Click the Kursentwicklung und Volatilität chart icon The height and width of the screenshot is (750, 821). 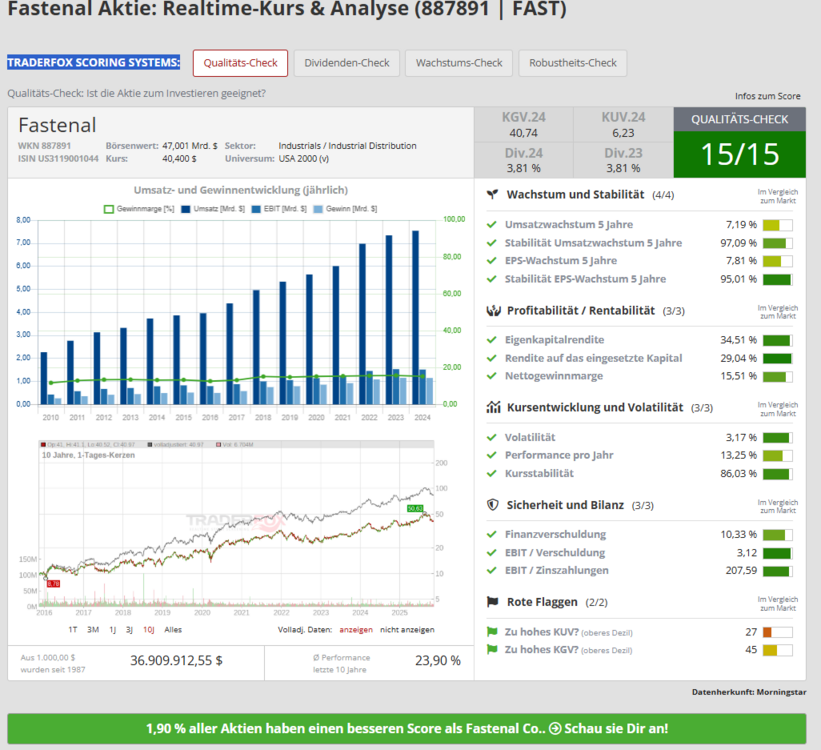[x=493, y=407]
